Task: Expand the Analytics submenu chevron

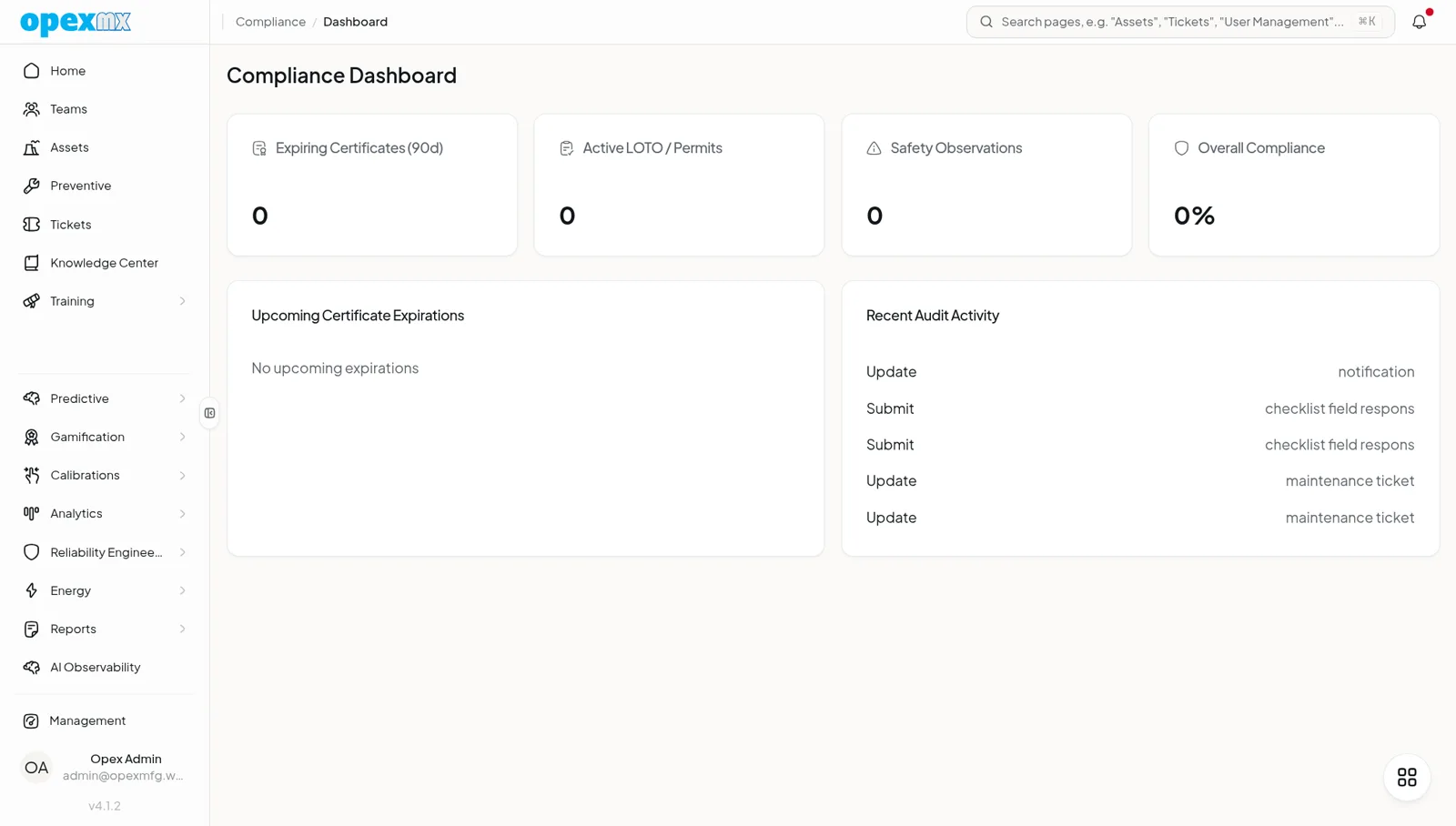Action: pyautogui.click(x=182, y=514)
